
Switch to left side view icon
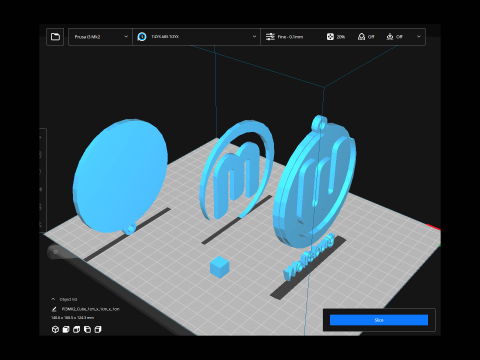pos(87,329)
